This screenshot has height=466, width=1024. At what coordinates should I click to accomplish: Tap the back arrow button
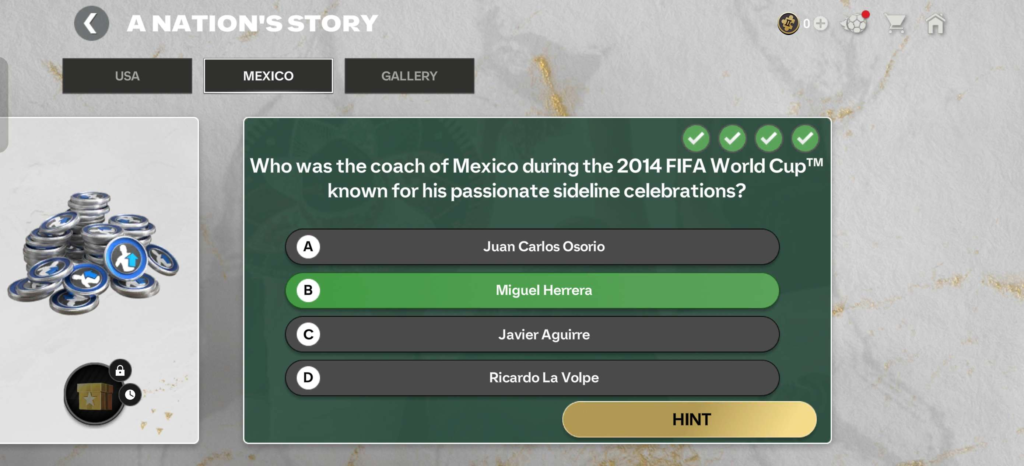[92, 23]
